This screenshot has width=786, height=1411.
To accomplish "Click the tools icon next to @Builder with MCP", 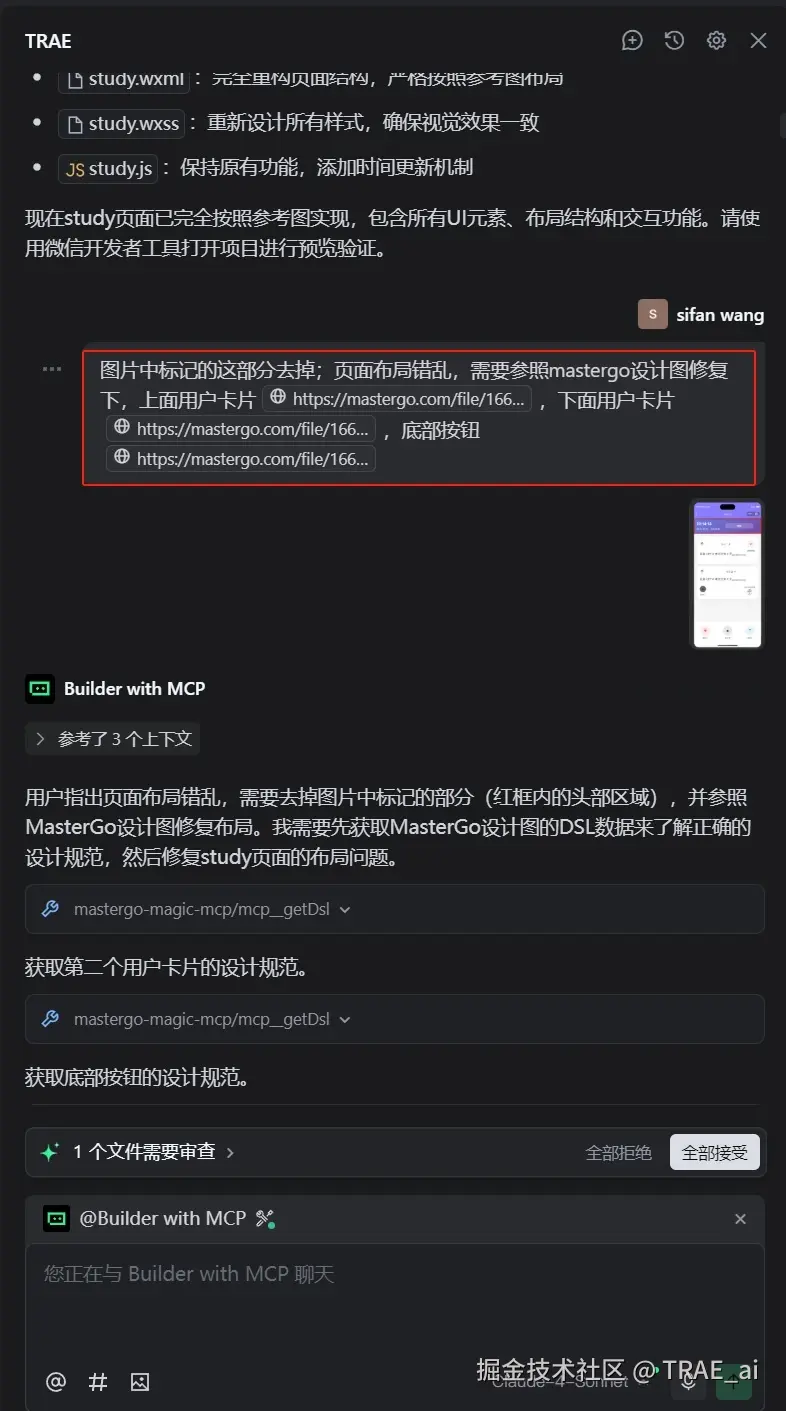I will click(265, 1218).
